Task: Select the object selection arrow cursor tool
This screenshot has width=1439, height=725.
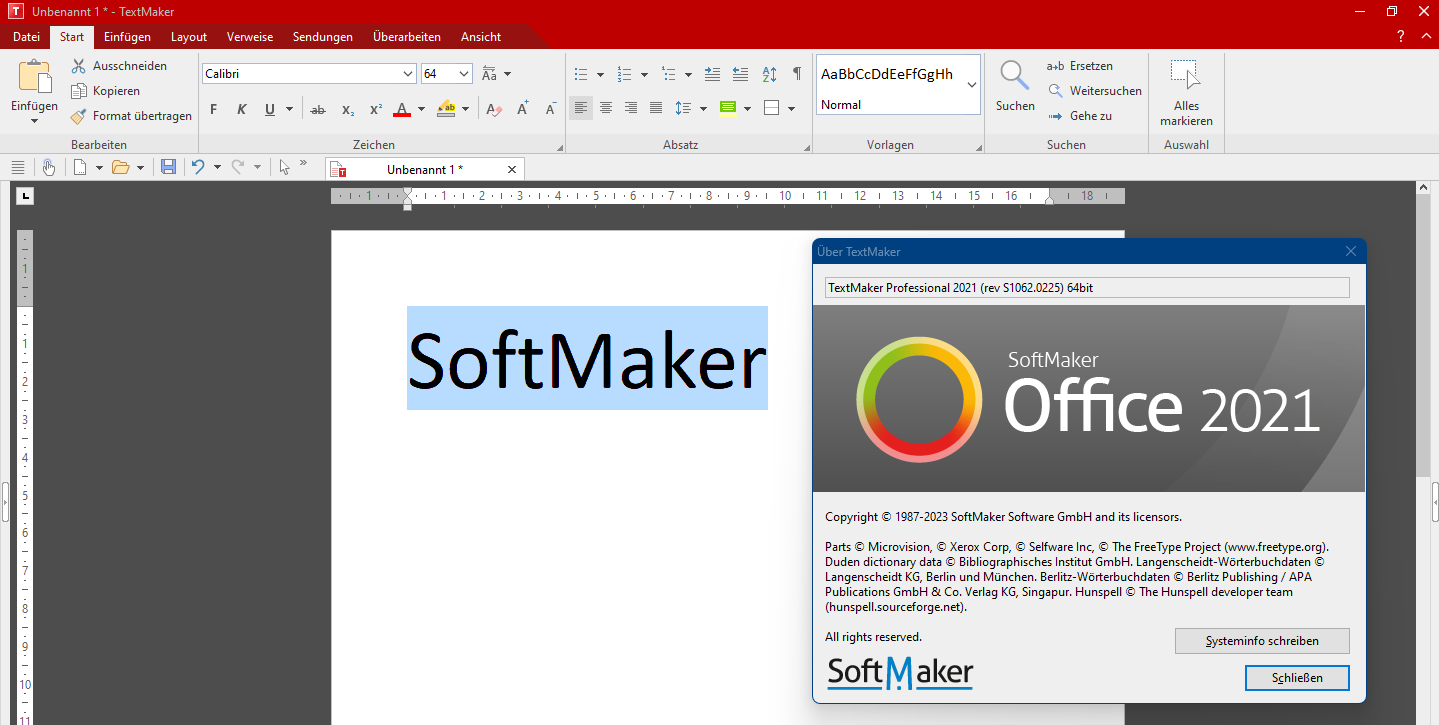Action: click(284, 167)
